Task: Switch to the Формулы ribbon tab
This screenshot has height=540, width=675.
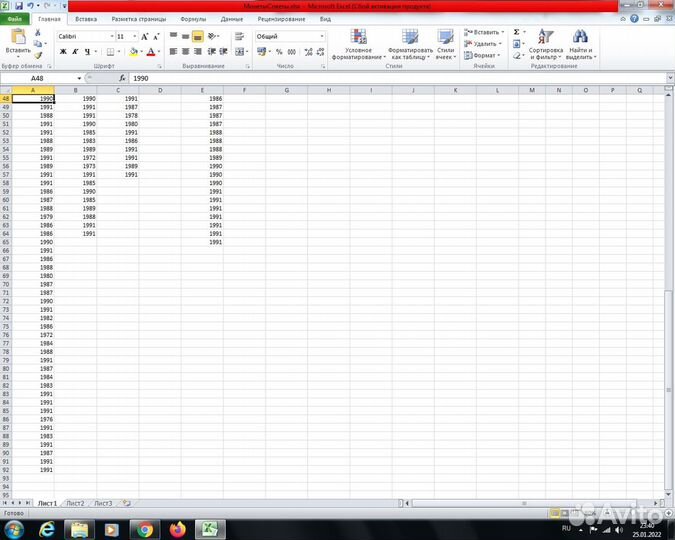Action: [193, 19]
